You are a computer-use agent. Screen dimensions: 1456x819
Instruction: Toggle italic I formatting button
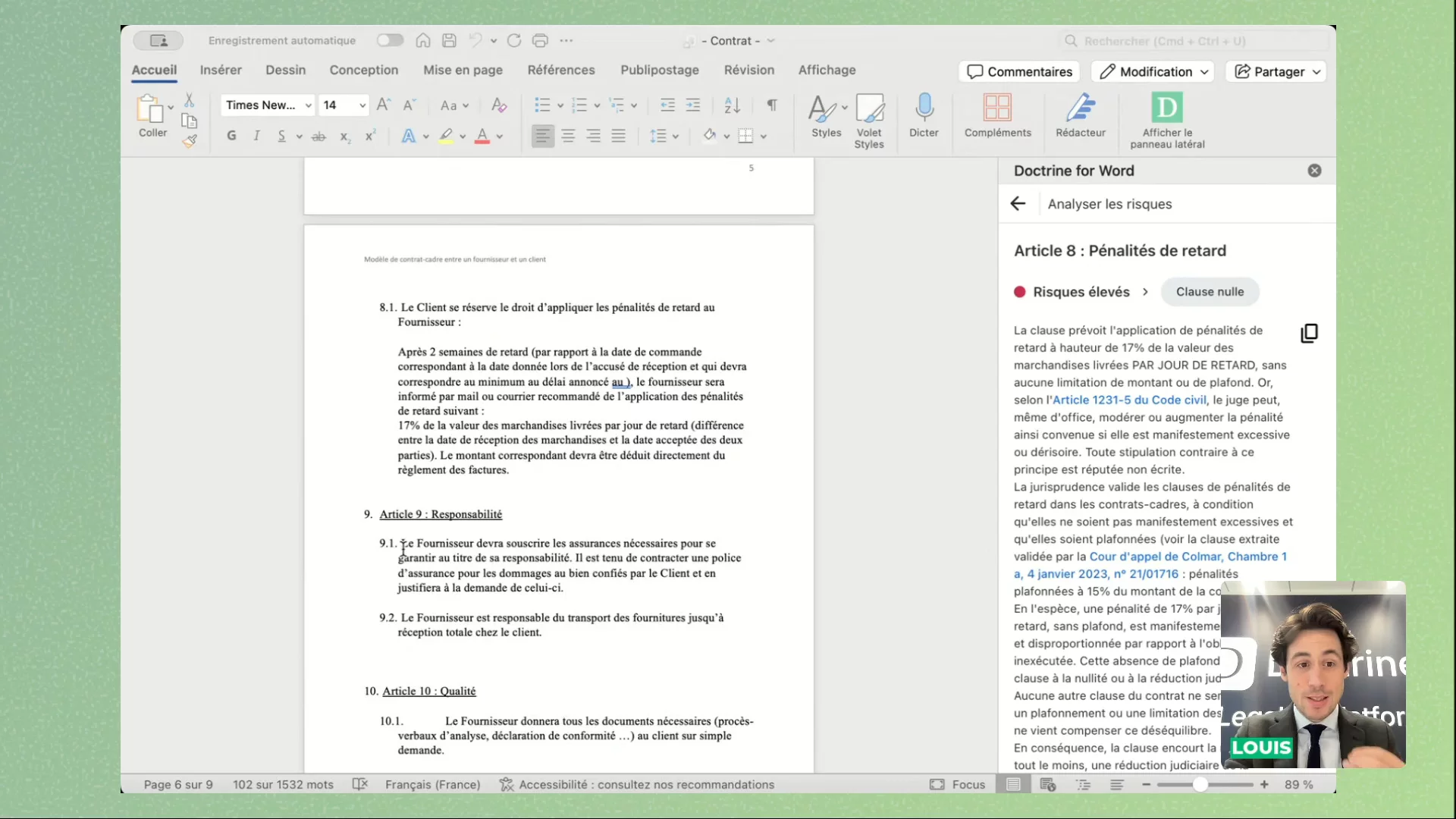(256, 136)
